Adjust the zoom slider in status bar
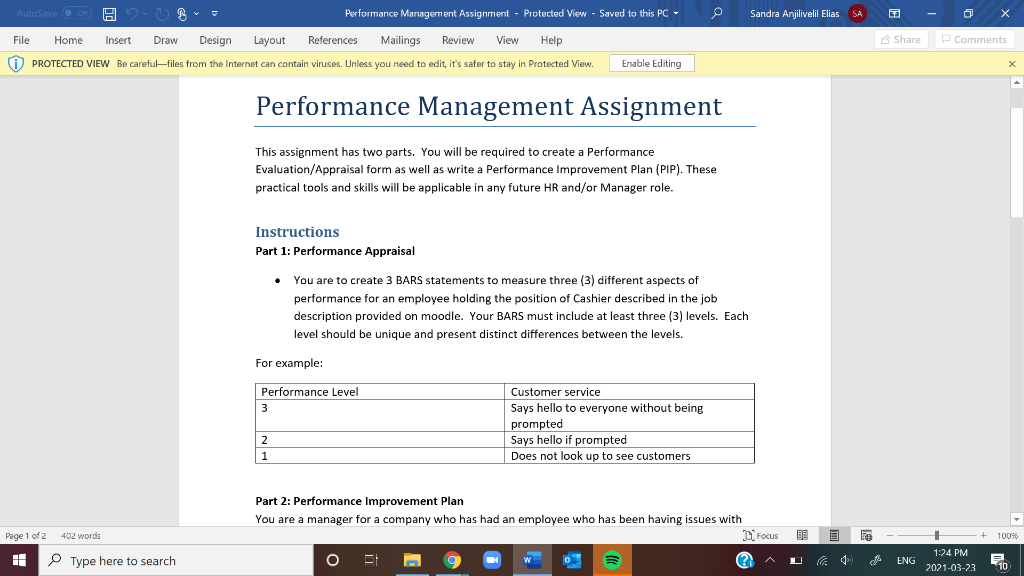Image resolution: width=1024 pixels, height=576 pixels. [937, 535]
